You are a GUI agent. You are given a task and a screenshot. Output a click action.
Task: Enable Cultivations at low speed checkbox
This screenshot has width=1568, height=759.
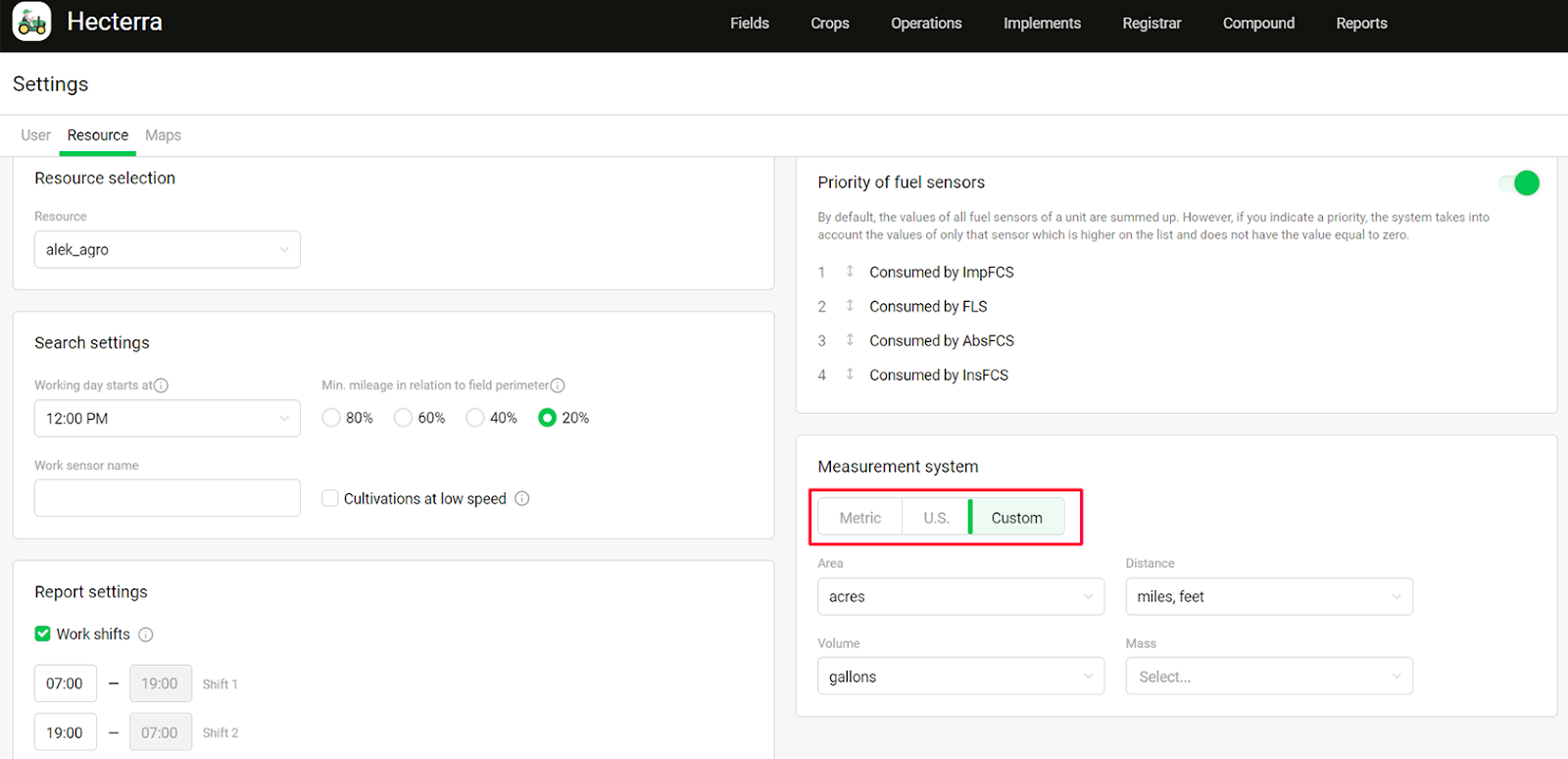coord(330,498)
